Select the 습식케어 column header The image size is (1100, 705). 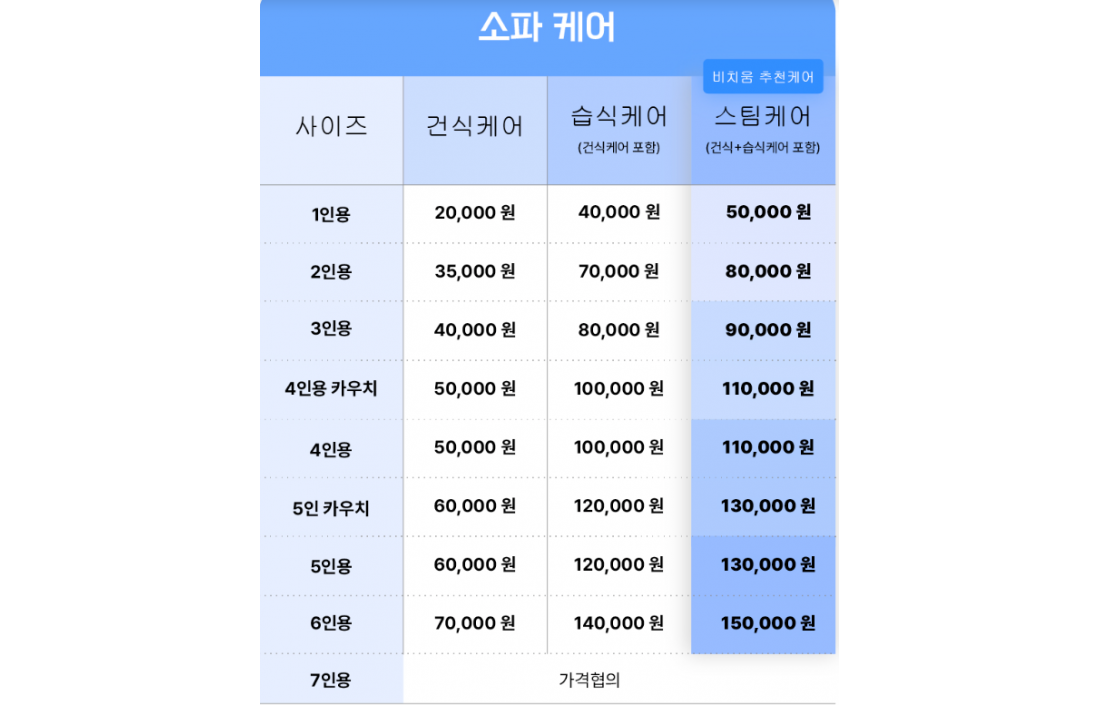(x=619, y=118)
